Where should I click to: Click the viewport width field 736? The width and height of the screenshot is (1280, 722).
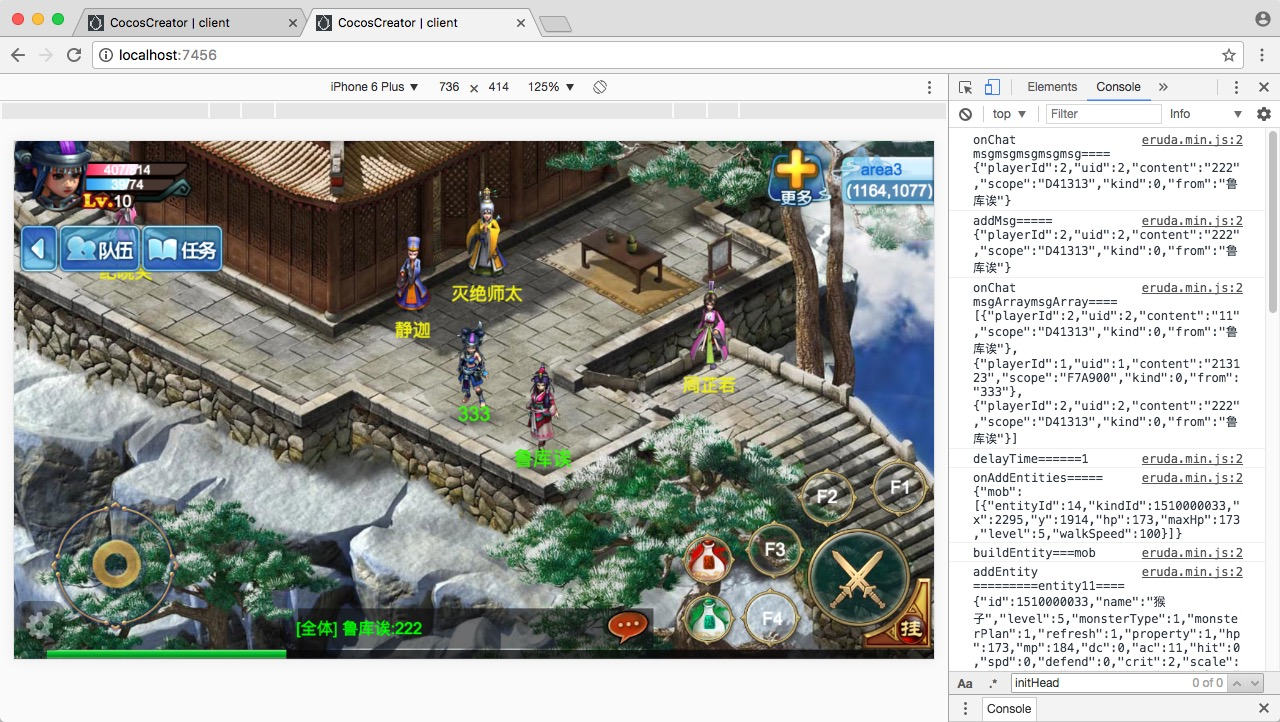click(x=449, y=87)
